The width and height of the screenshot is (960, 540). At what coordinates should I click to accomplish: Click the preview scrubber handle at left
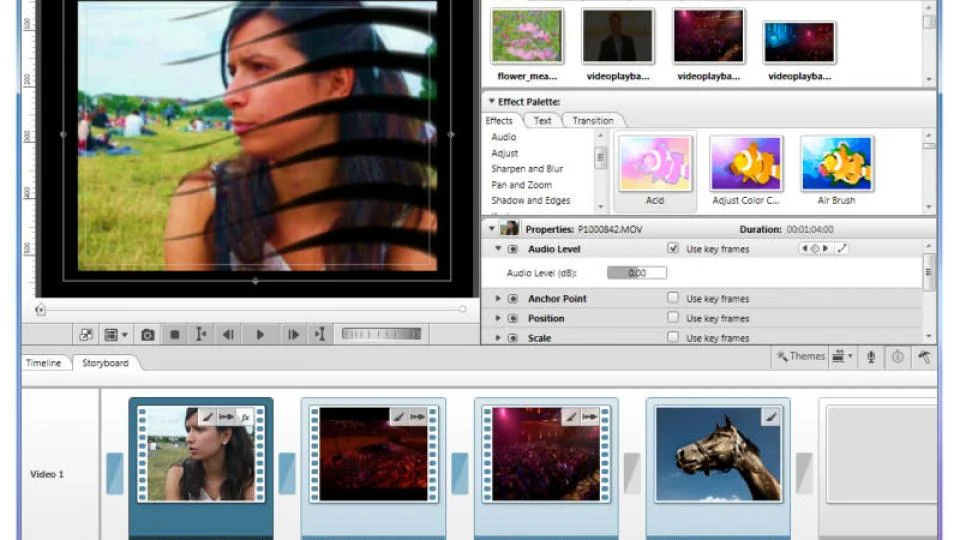tap(40, 310)
